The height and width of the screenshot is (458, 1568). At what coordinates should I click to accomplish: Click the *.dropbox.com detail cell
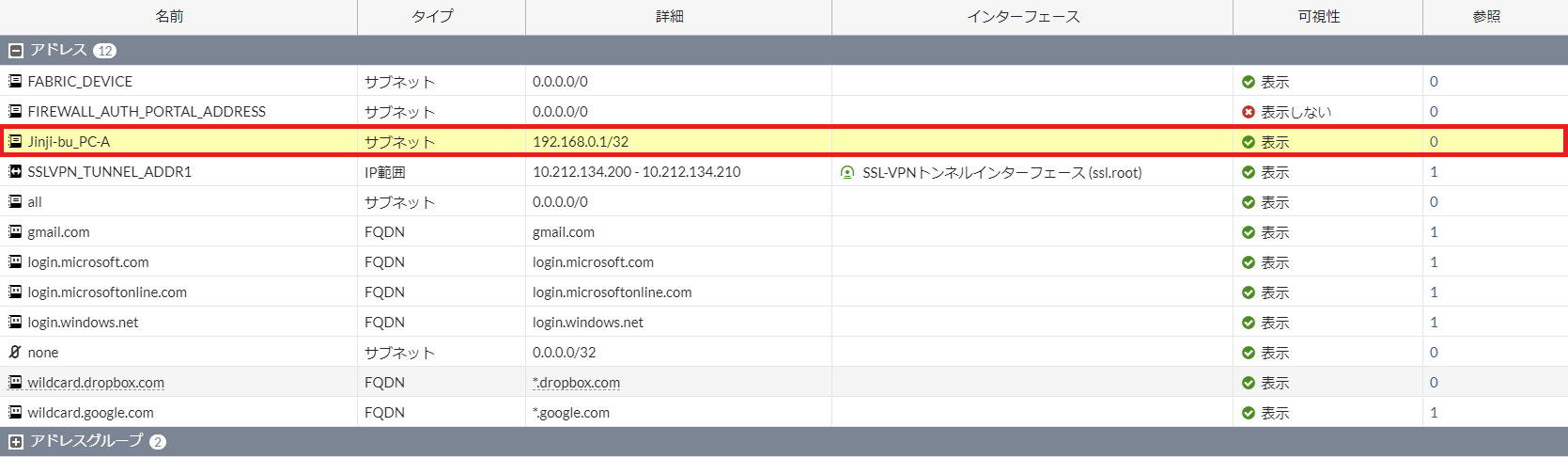pyautogui.click(x=576, y=383)
